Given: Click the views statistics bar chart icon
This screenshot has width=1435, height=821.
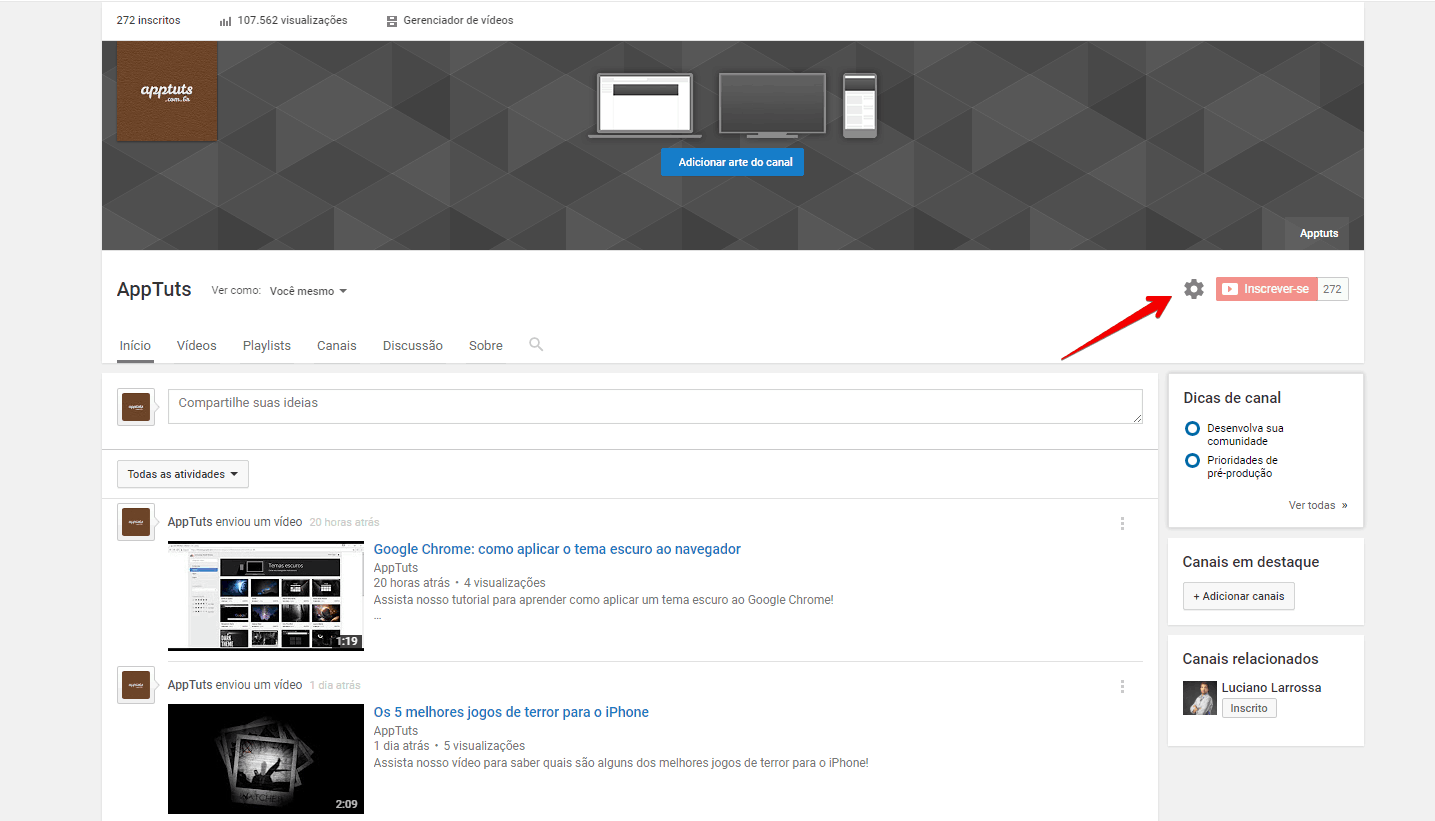Looking at the screenshot, I should 225,20.
